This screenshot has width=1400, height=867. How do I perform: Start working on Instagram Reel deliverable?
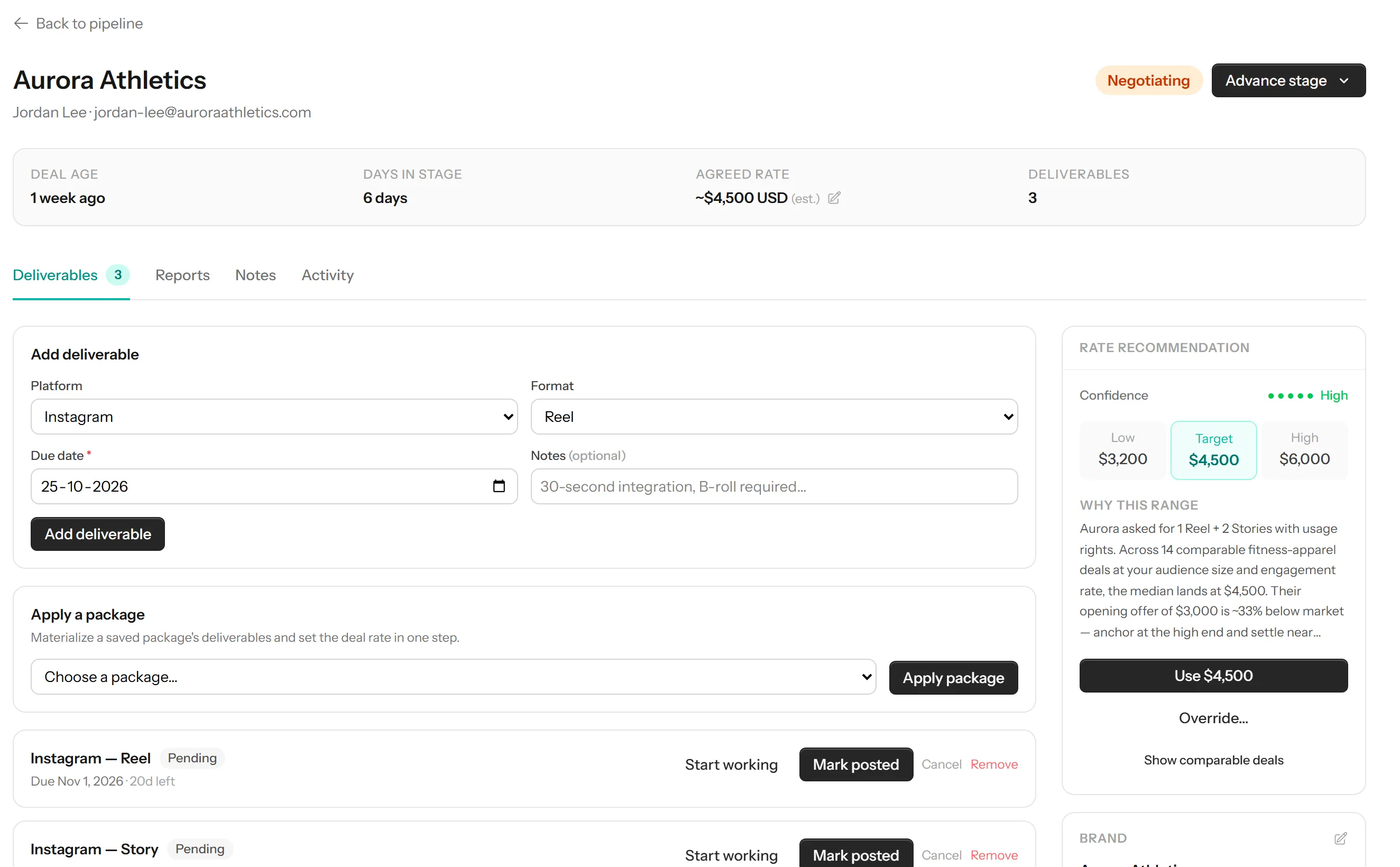(731, 765)
